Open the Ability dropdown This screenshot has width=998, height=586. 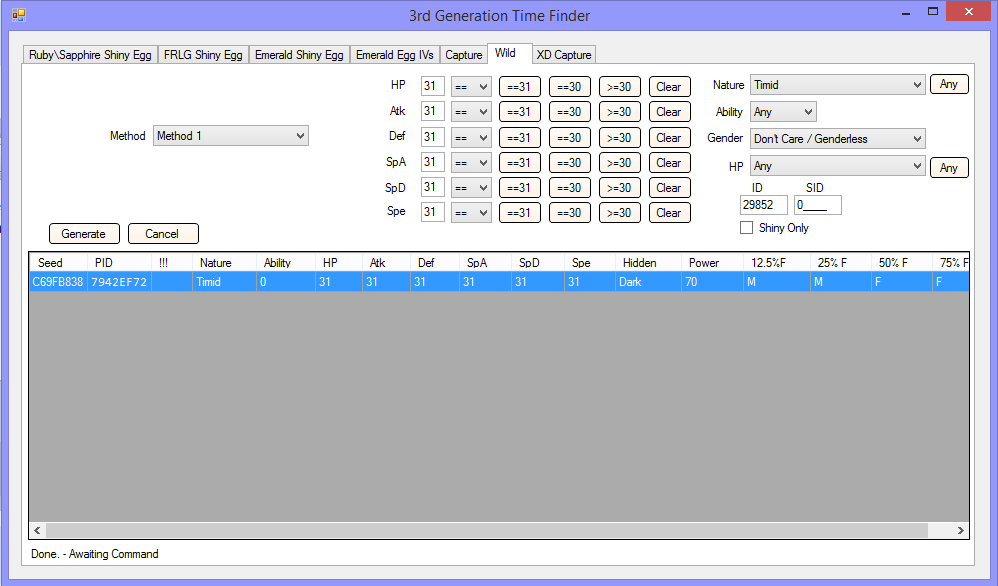pyautogui.click(x=783, y=112)
